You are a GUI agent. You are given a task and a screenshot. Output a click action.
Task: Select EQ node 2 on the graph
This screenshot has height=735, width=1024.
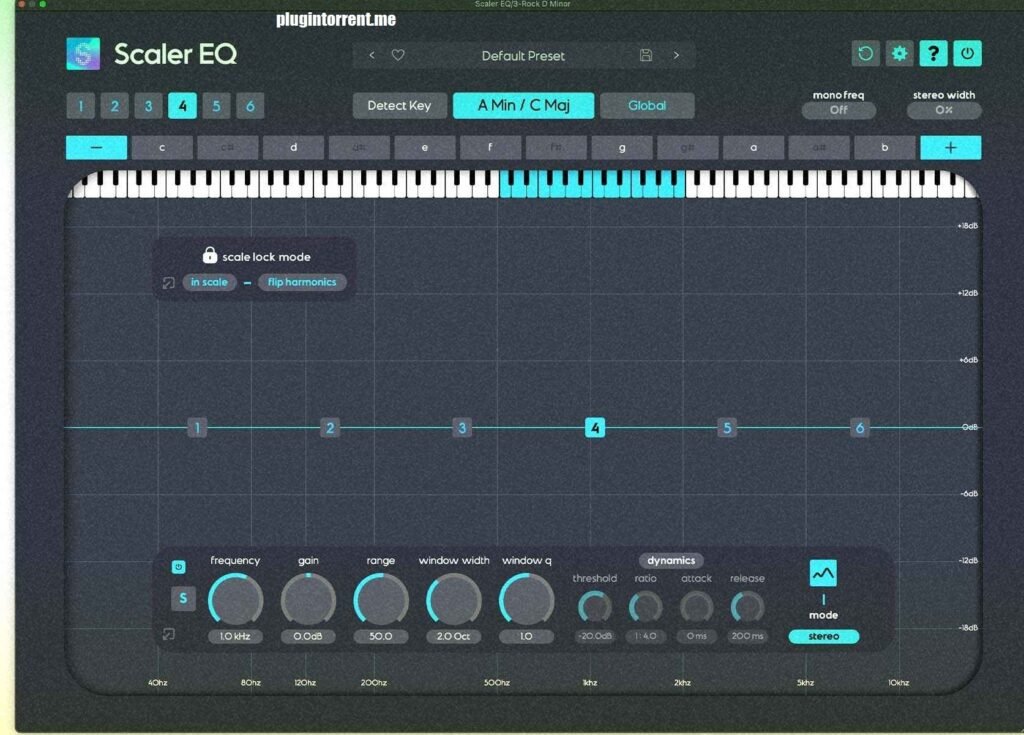click(330, 428)
